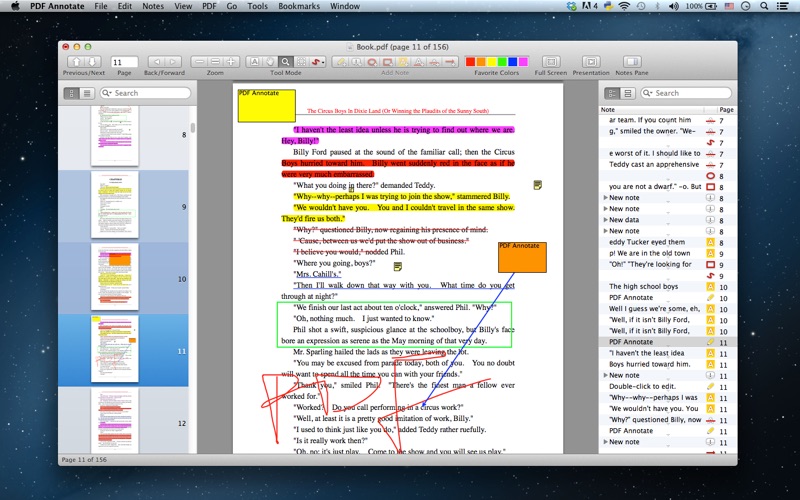Add a line note from the toolbar
Screen dimensions: 800x500
pos(450,62)
